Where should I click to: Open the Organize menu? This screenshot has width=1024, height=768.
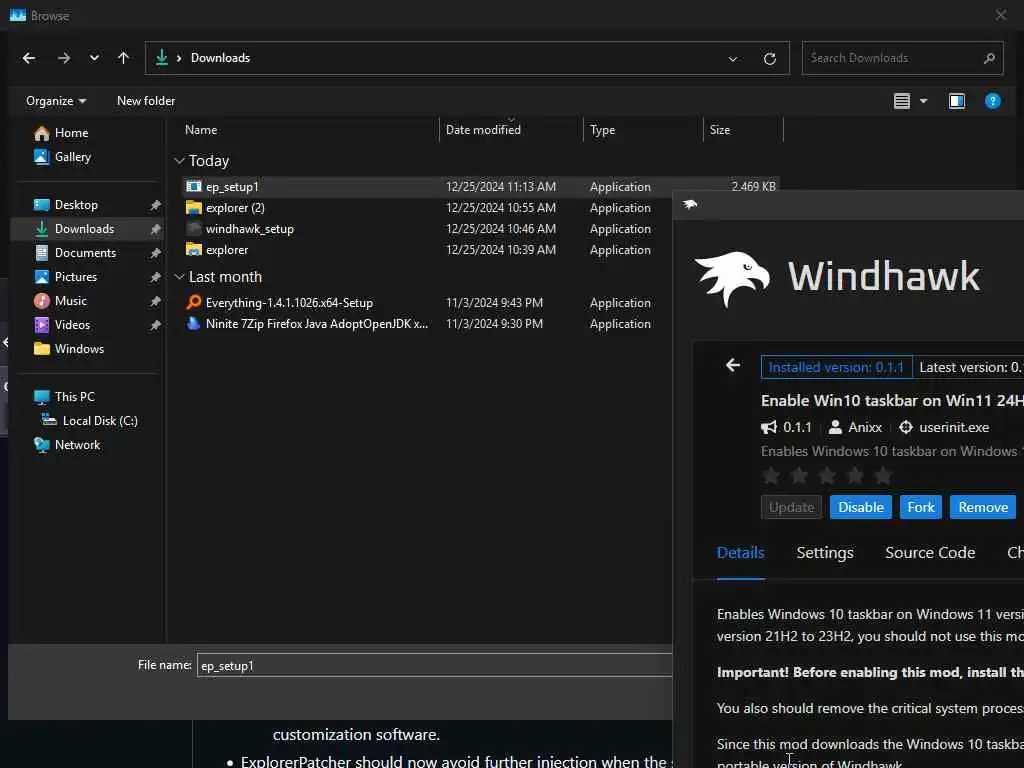click(x=56, y=101)
